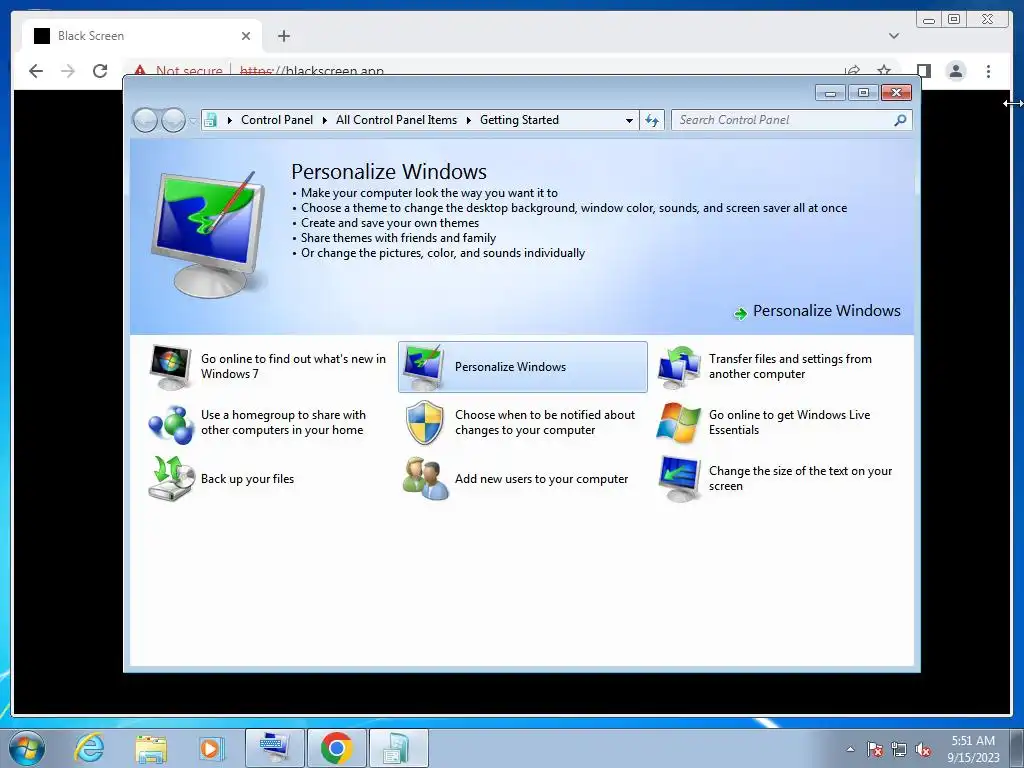Open Change the size of the text item
This screenshot has width=1024, height=768.
point(777,479)
